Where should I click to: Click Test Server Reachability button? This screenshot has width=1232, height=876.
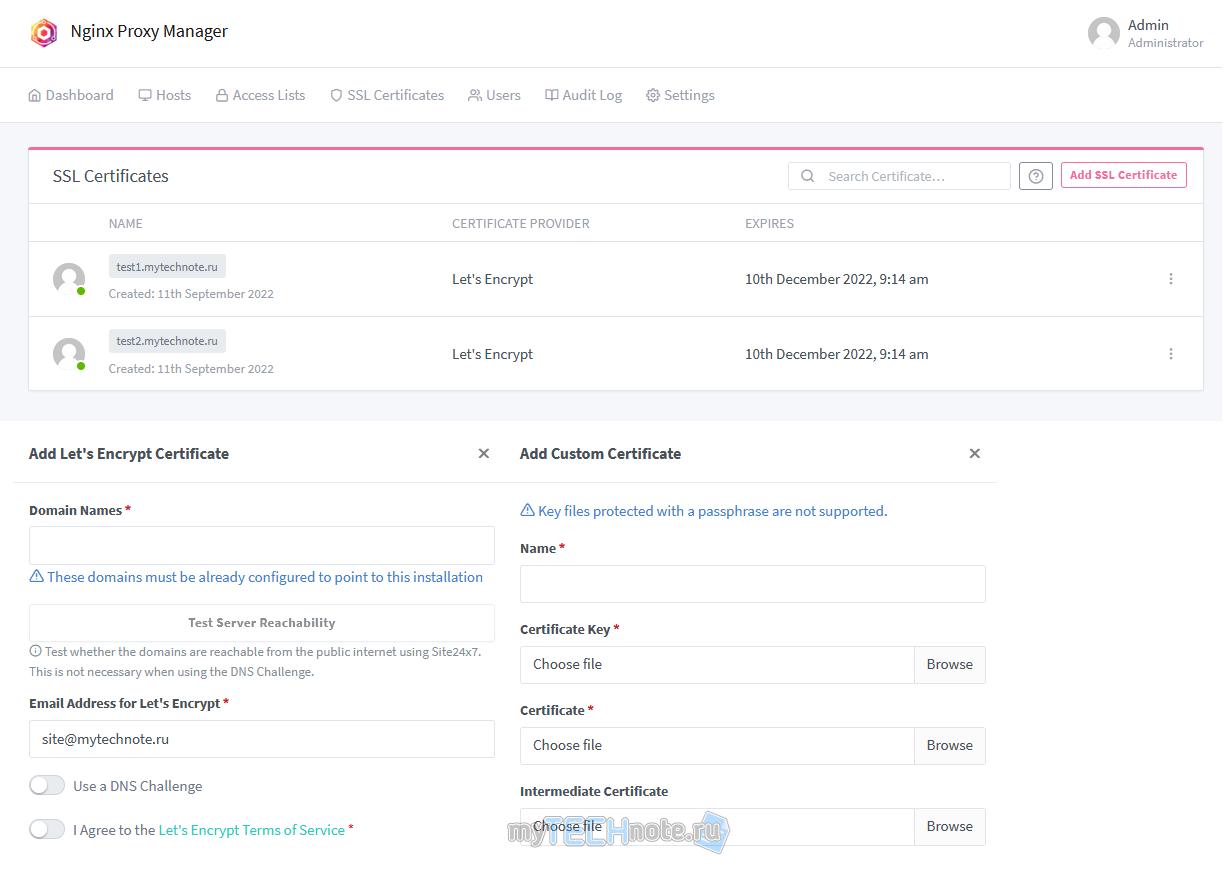tap(262, 623)
